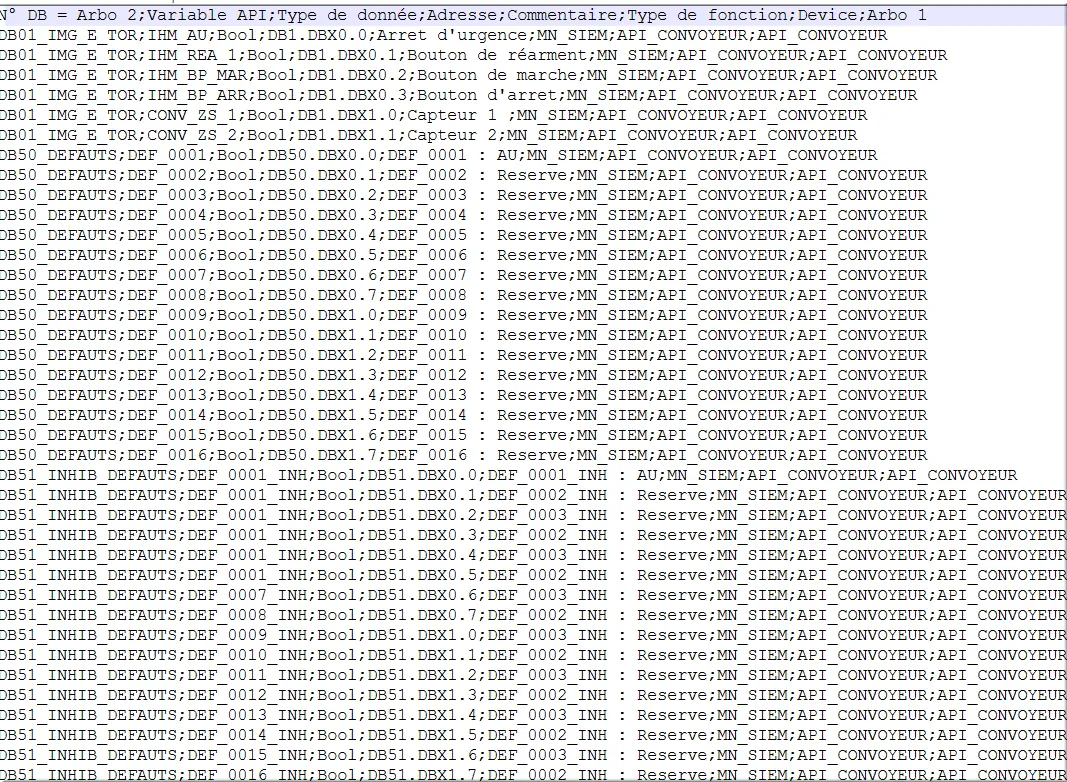This screenshot has width=1067, height=782.
Task: Click address "DB50.DBX0.0"
Action: pyautogui.click(x=322, y=155)
